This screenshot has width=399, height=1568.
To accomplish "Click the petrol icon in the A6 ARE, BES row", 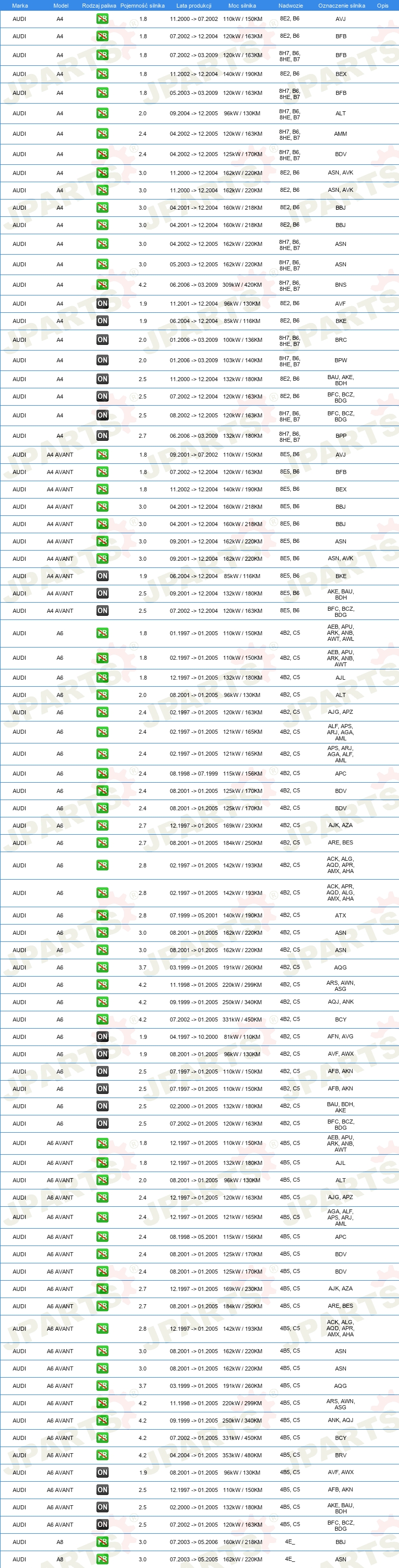I will click(102, 842).
